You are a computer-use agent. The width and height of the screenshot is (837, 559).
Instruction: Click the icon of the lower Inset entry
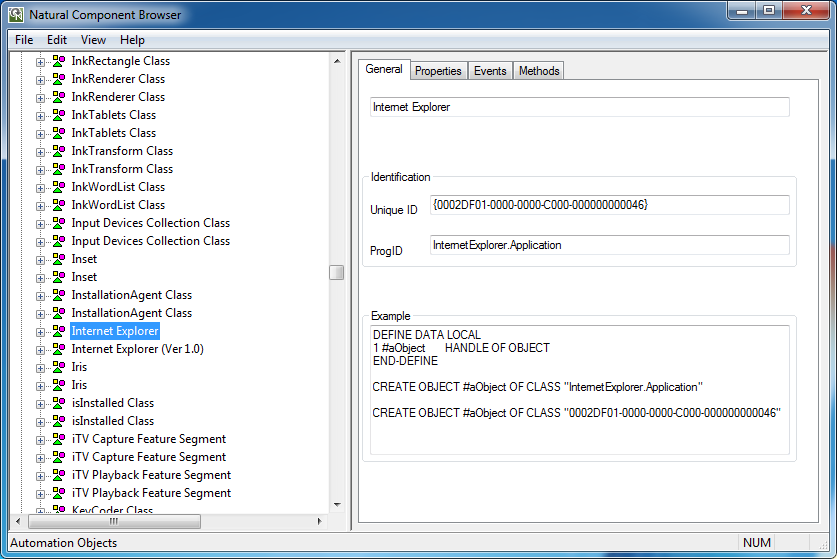59,277
